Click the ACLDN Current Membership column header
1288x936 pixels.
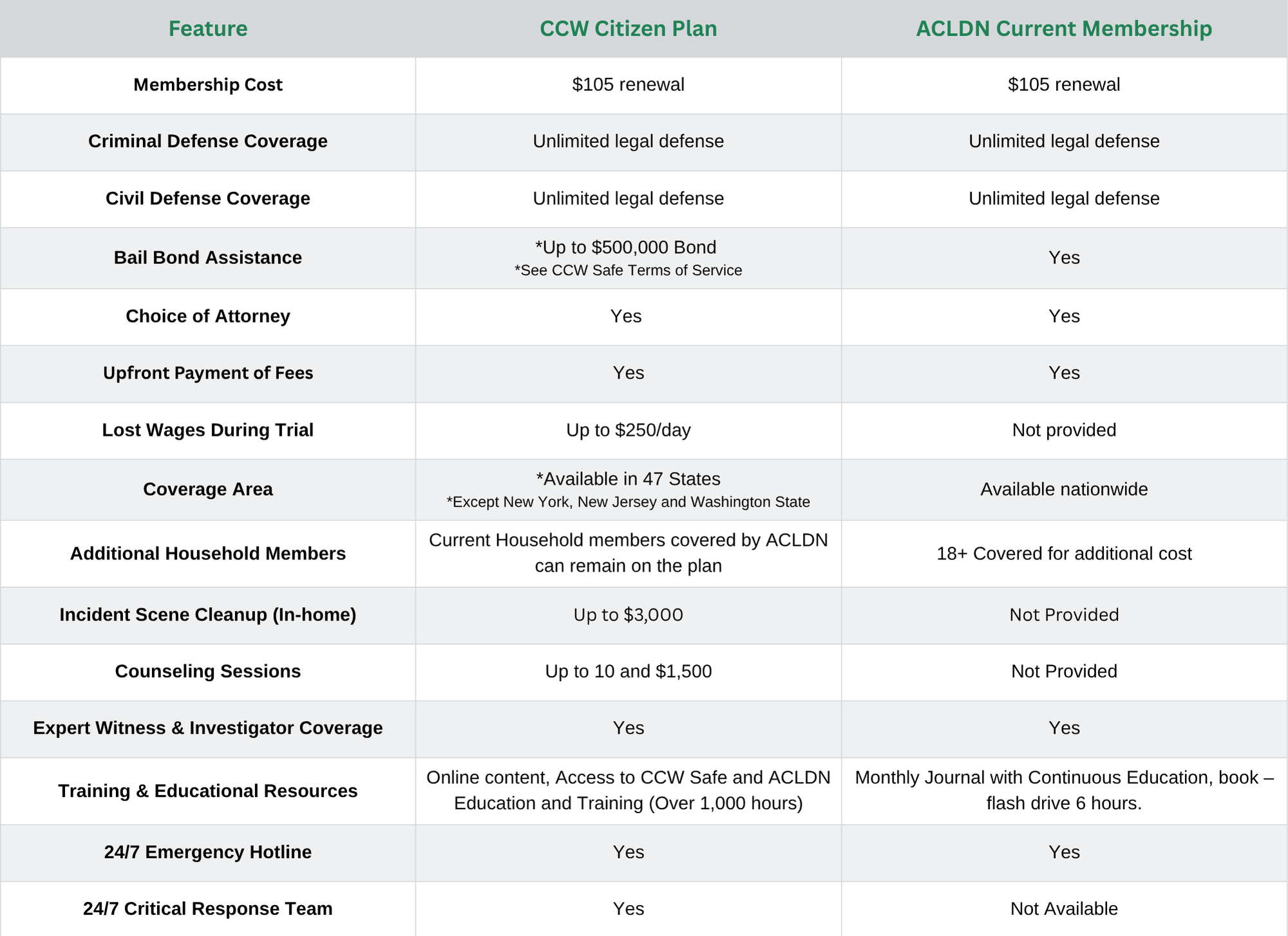(x=1063, y=29)
